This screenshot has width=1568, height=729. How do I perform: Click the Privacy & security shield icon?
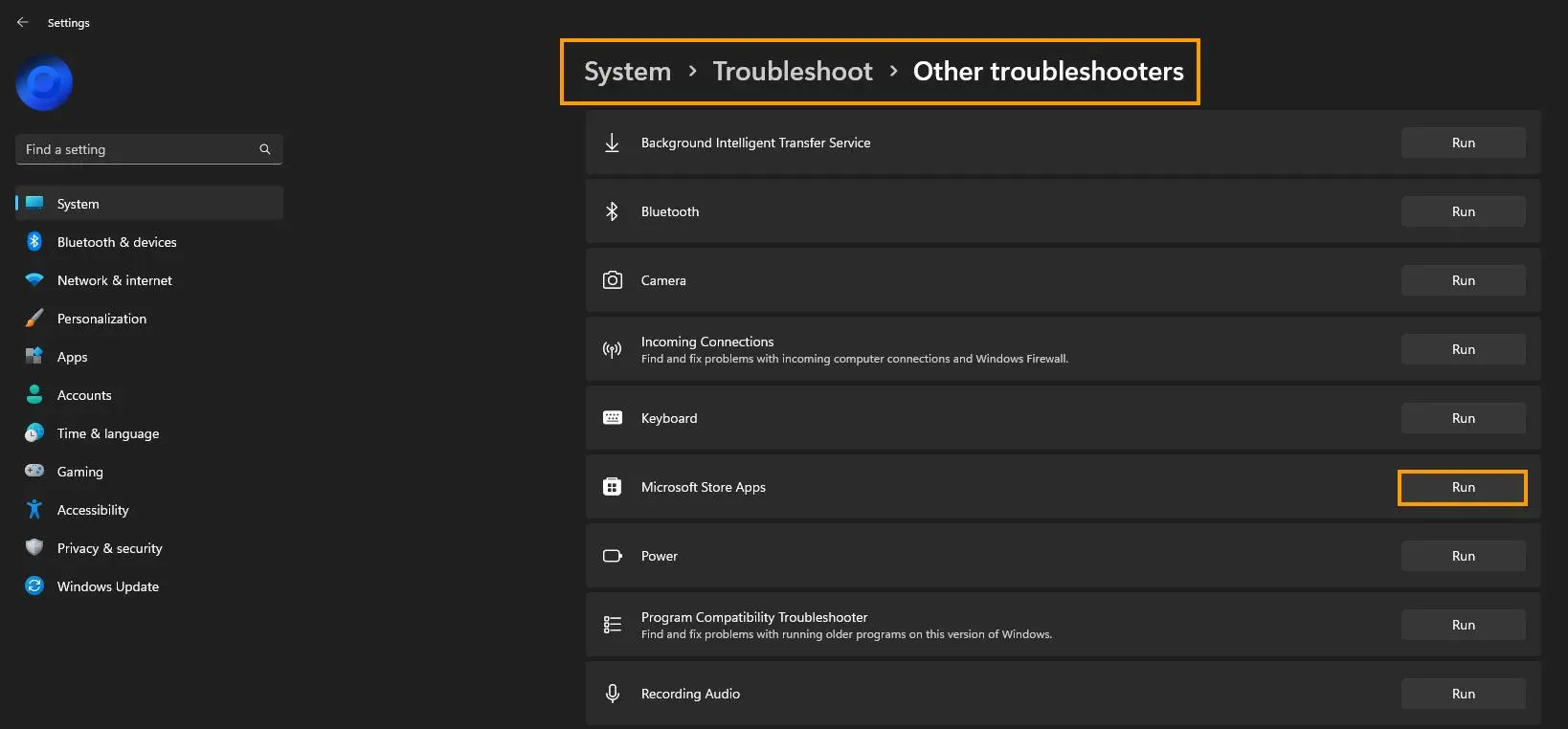[34, 547]
